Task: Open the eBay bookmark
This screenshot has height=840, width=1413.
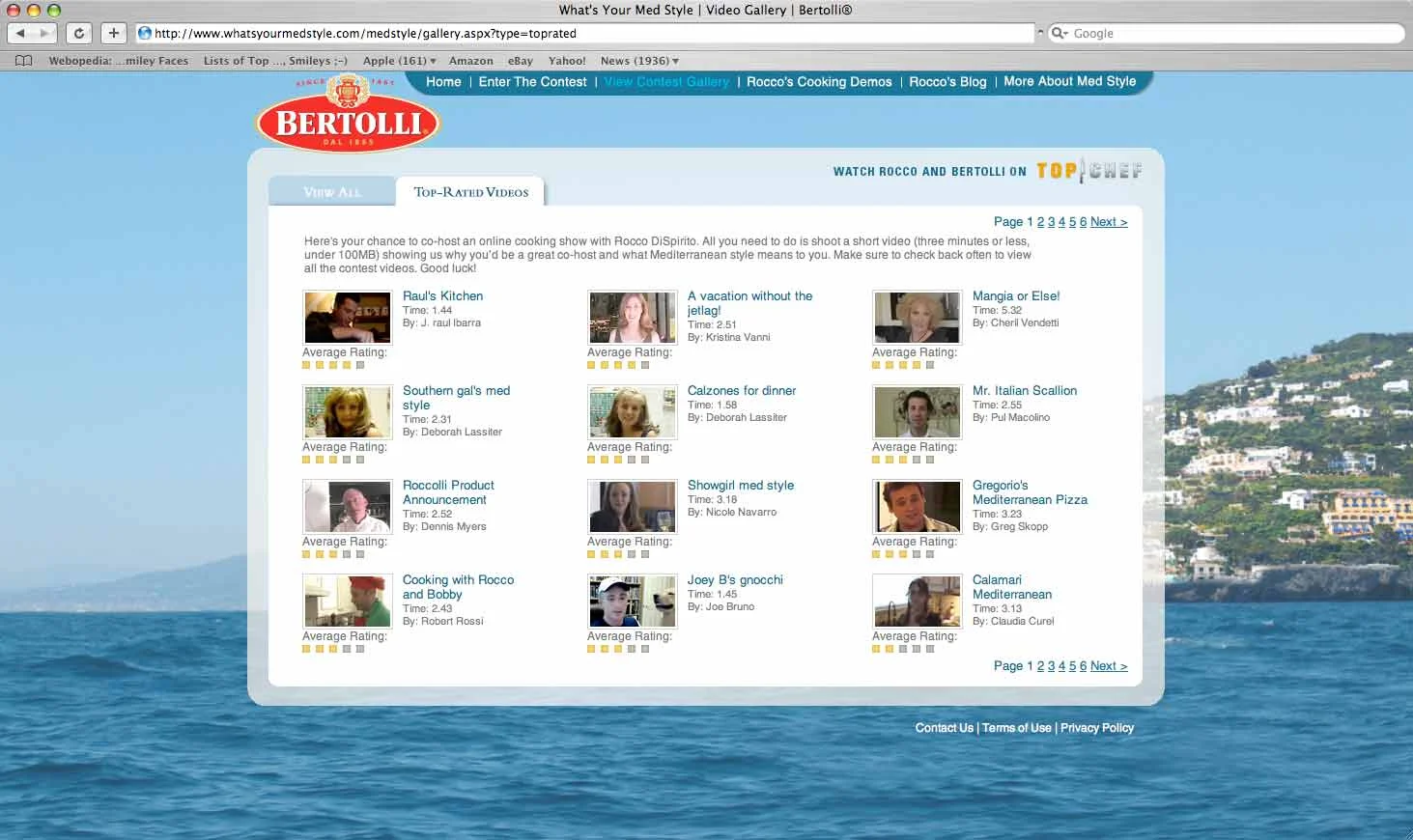Action: pos(521,61)
